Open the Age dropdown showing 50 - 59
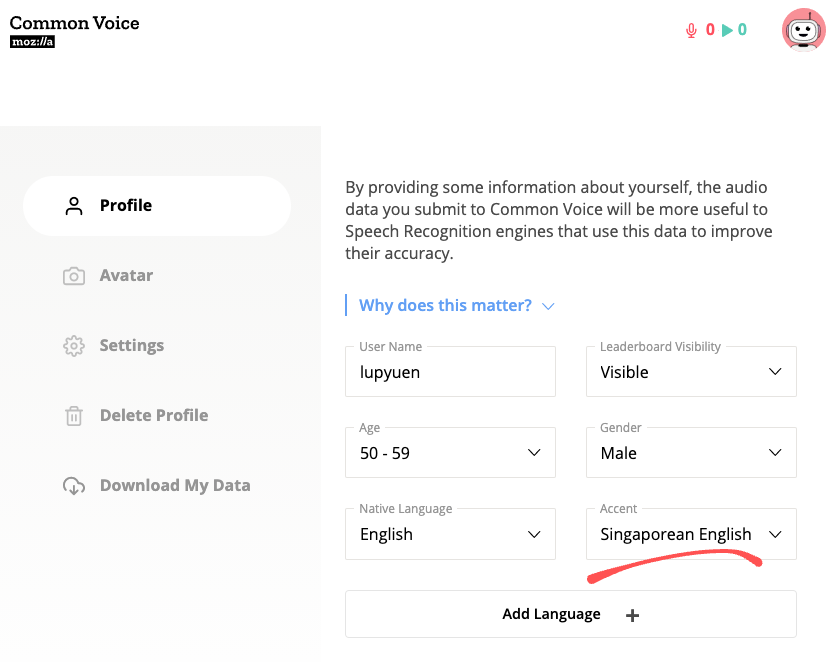 (x=450, y=453)
